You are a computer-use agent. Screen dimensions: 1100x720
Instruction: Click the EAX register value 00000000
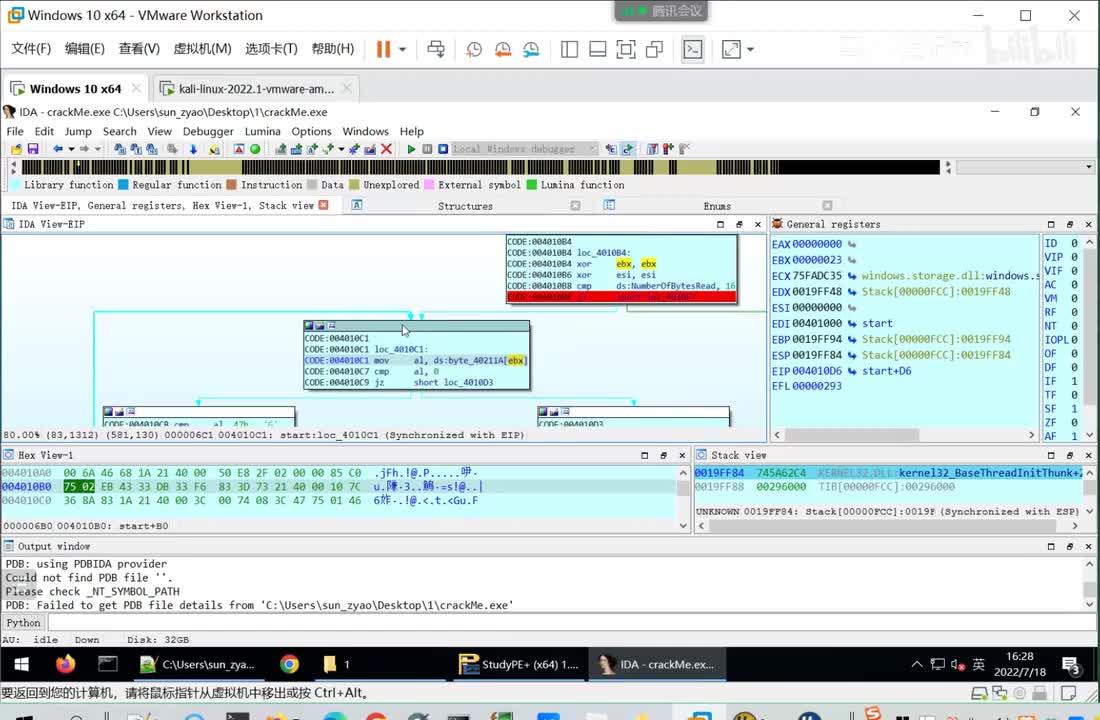(817, 244)
